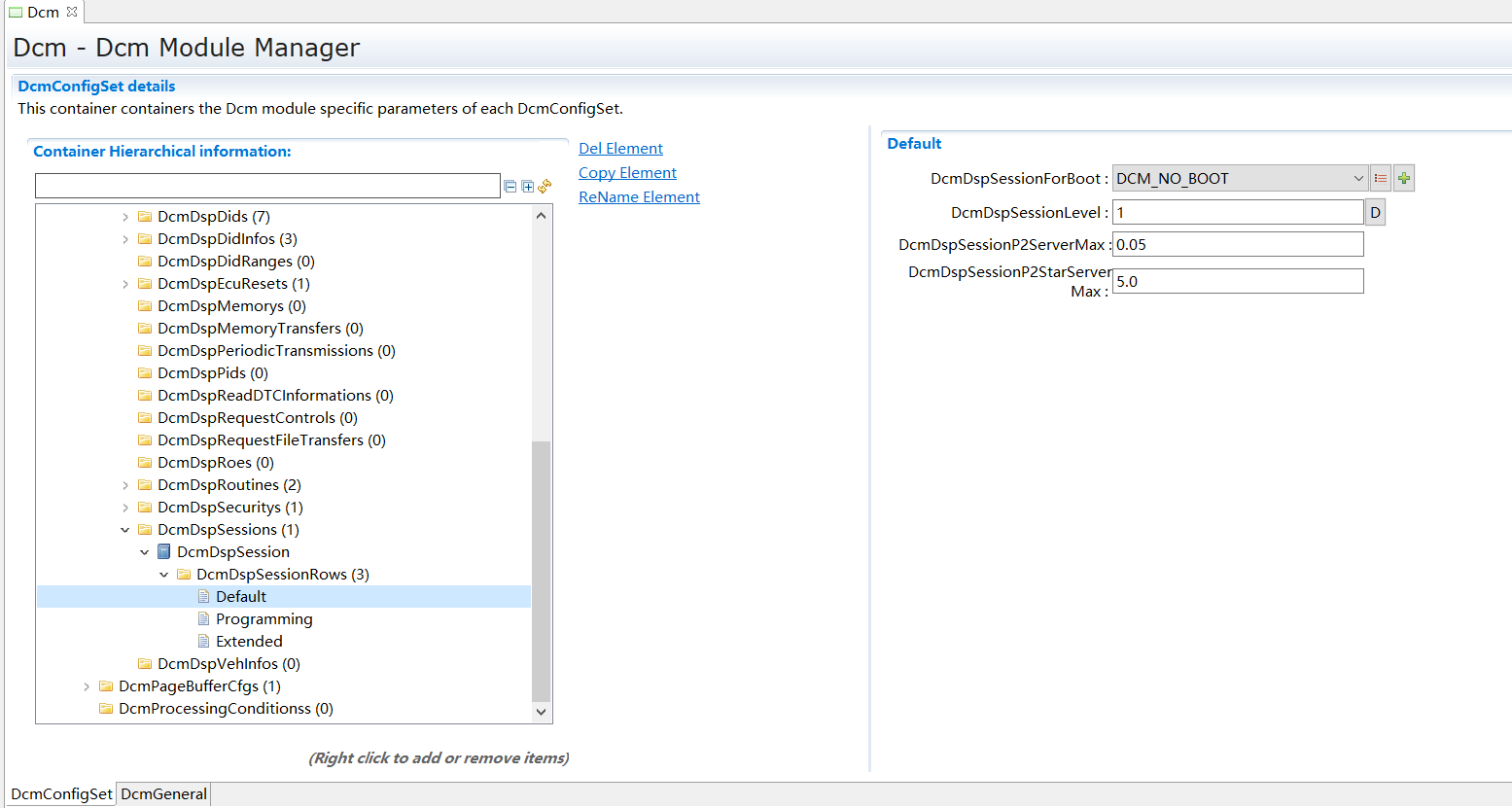
Task: Collapse the DcmDspSessionRows node
Action: 164,575
